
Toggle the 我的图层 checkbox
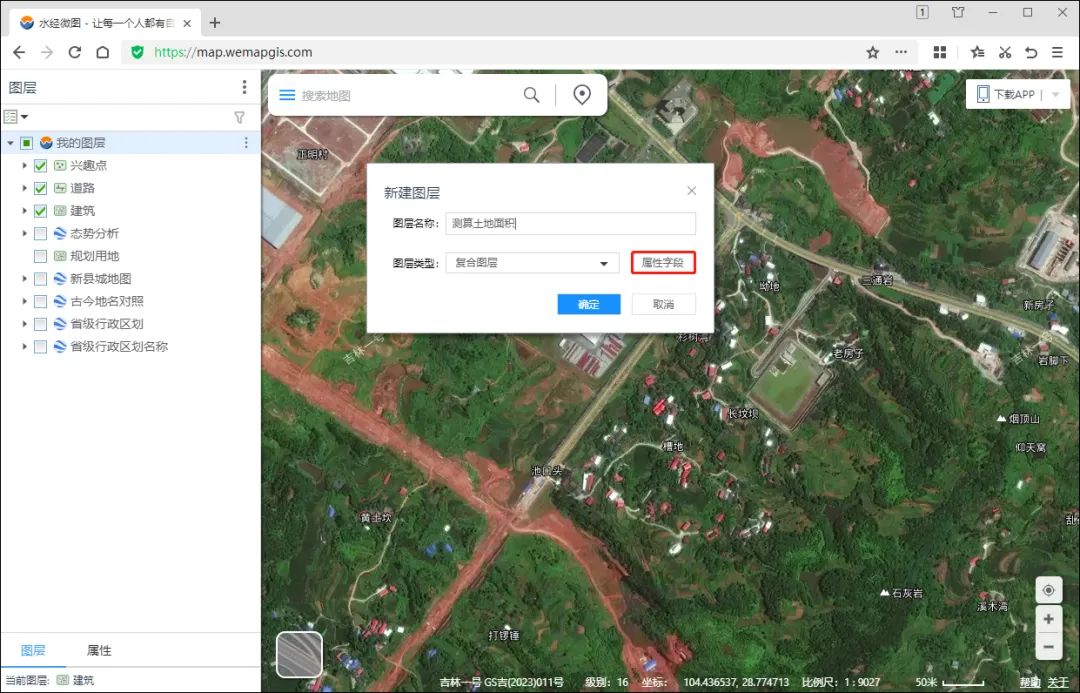tap(26, 143)
